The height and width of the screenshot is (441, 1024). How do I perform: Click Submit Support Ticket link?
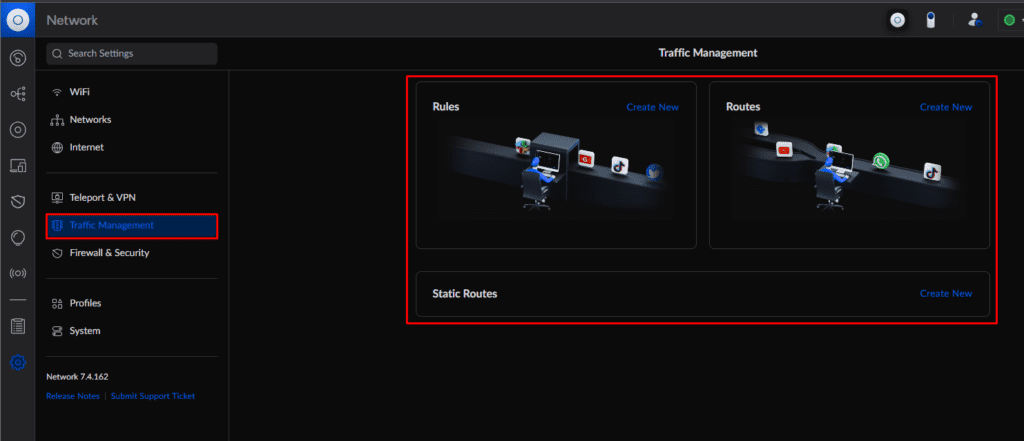click(x=153, y=396)
